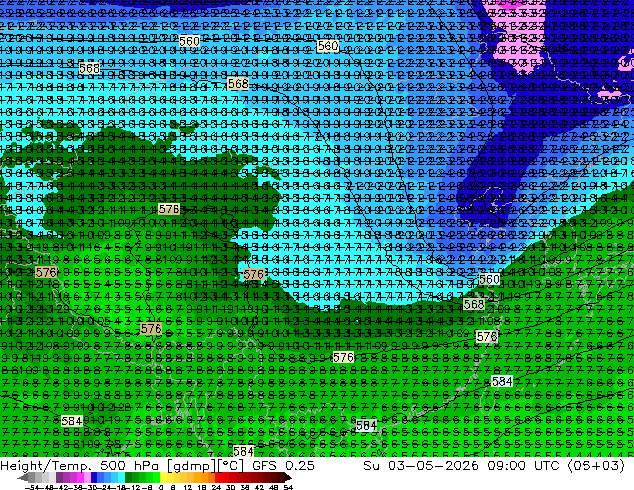Choose the dark green swatch in the legend

coord(129,478)
